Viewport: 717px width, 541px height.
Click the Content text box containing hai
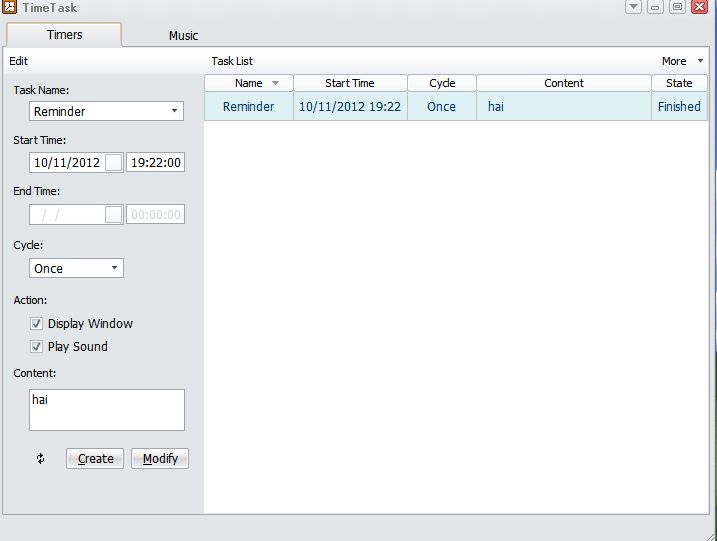point(107,410)
